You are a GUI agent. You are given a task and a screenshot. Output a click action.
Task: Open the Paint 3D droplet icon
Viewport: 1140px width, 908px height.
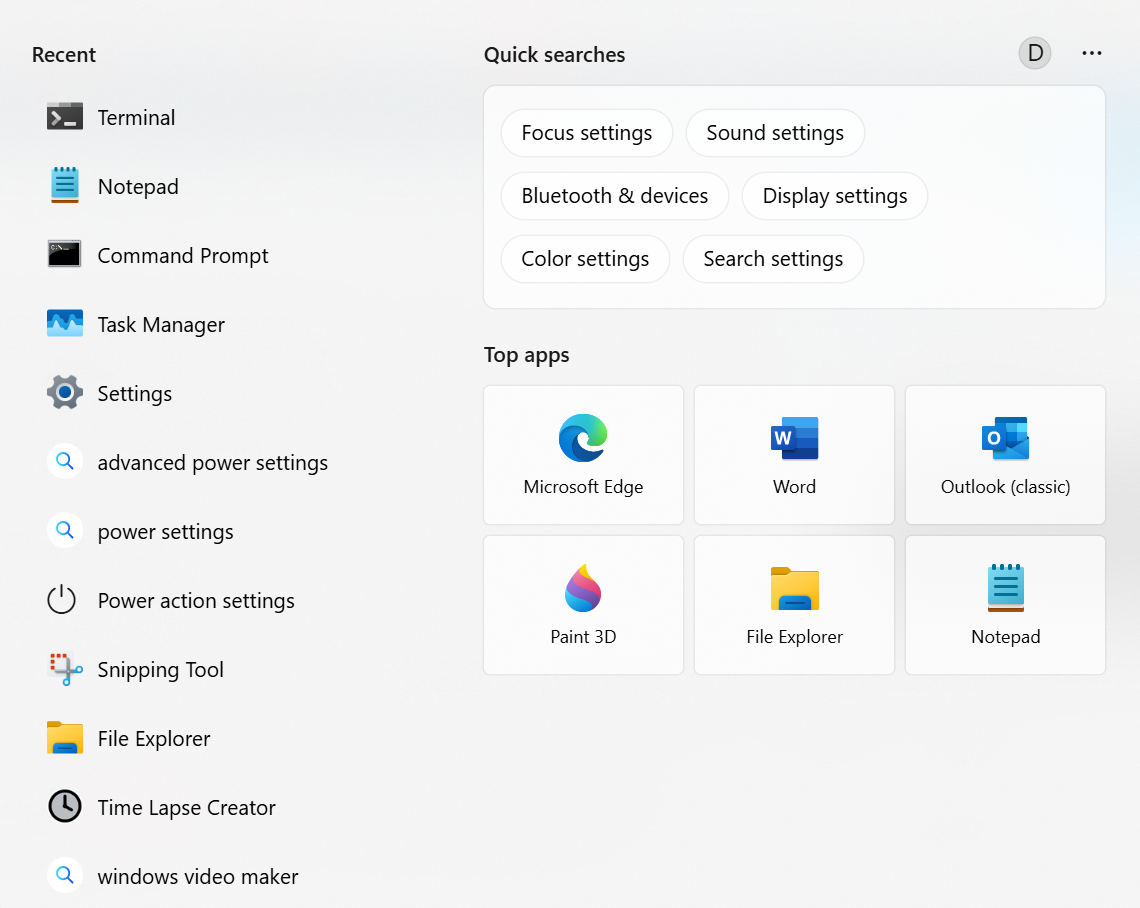point(583,588)
